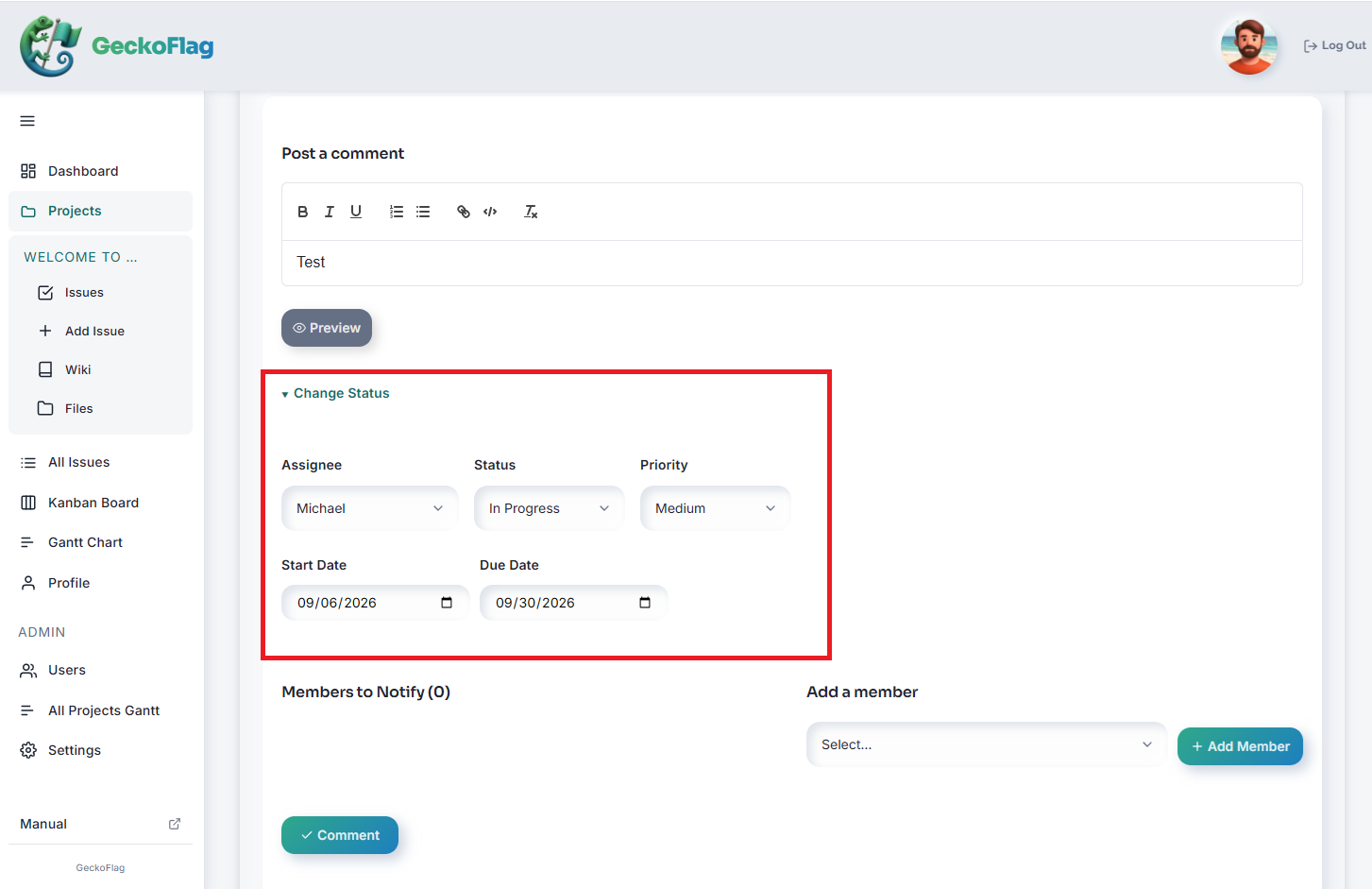Open All Issues list
Viewport: 1372px width, 889px height.
point(100,462)
